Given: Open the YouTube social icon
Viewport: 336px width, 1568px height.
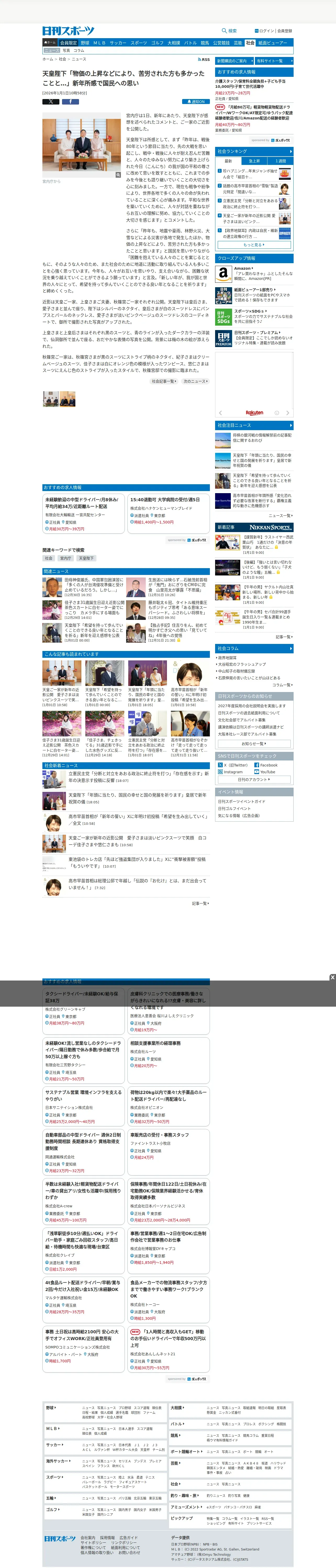Looking at the screenshot, I should [257, 772].
